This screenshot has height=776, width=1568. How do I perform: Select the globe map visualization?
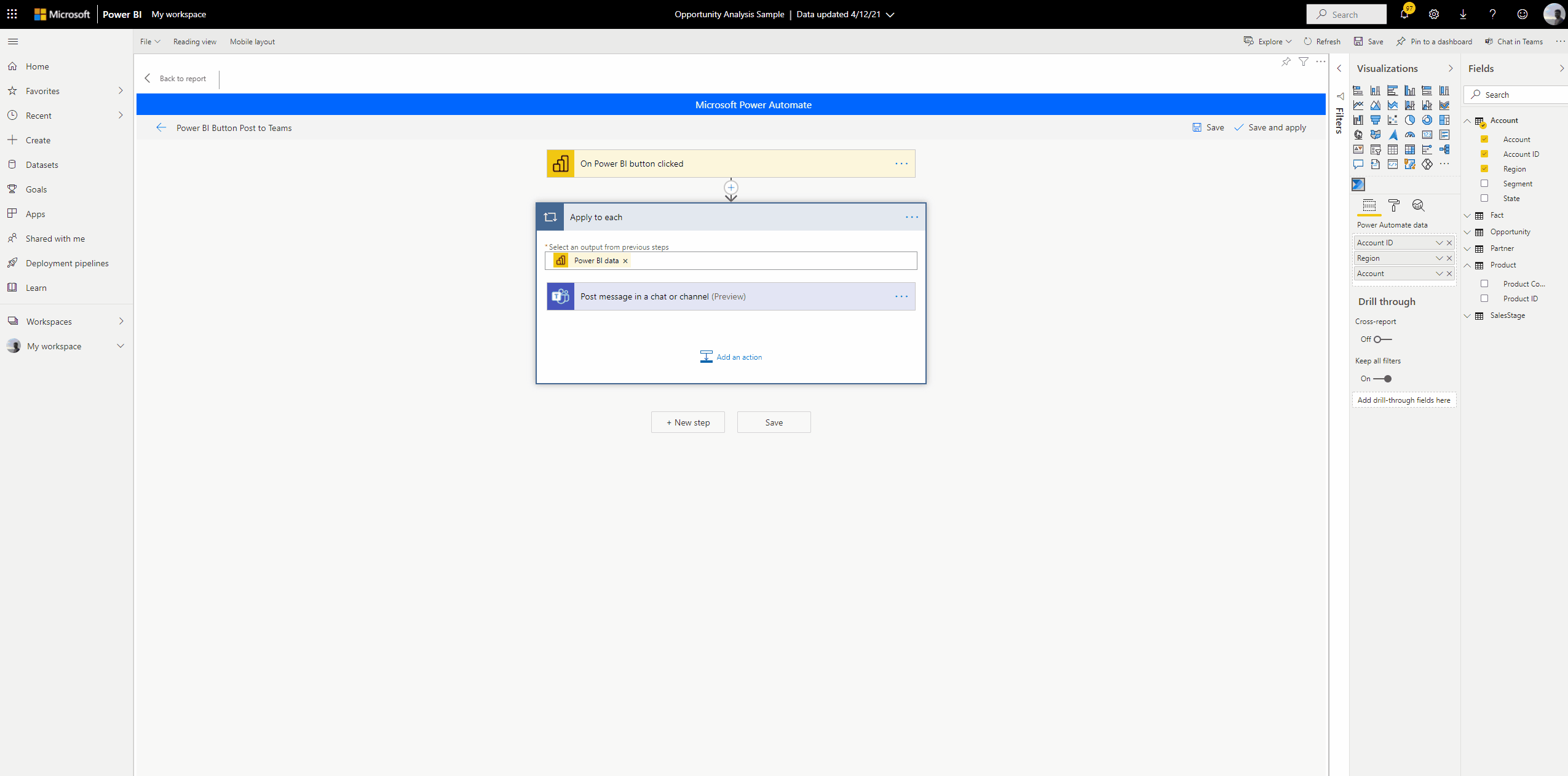pos(1358,135)
